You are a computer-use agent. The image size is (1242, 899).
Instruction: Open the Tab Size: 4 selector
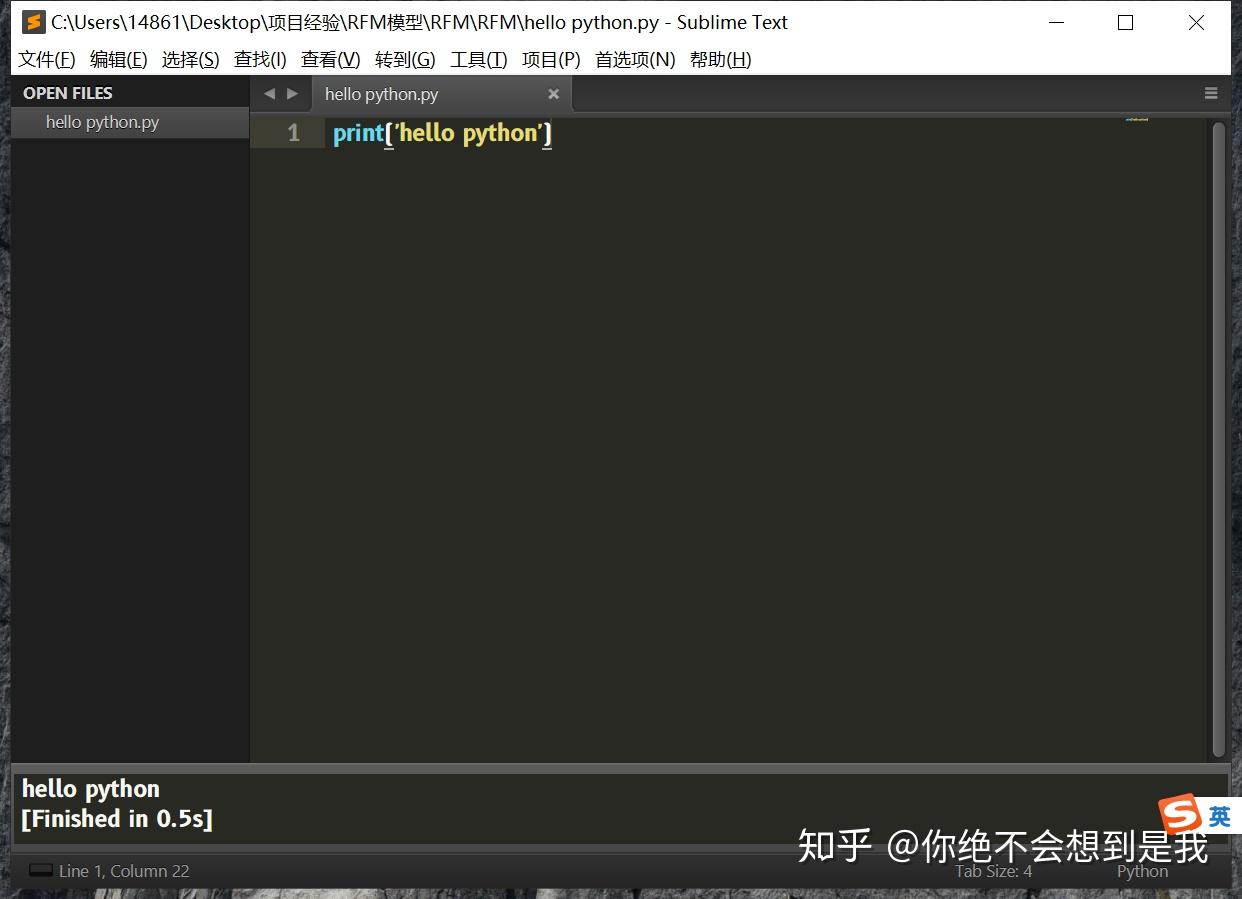point(993,870)
